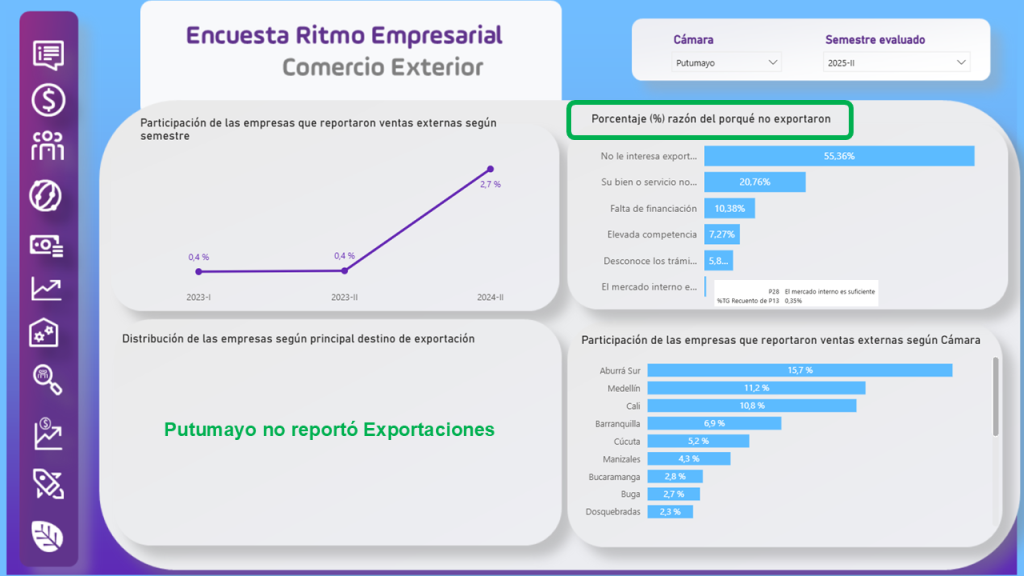The height and width of the screenshot is (576, 1024).
Task: Select the magnifying glass search icon
Action: [48, 381]
